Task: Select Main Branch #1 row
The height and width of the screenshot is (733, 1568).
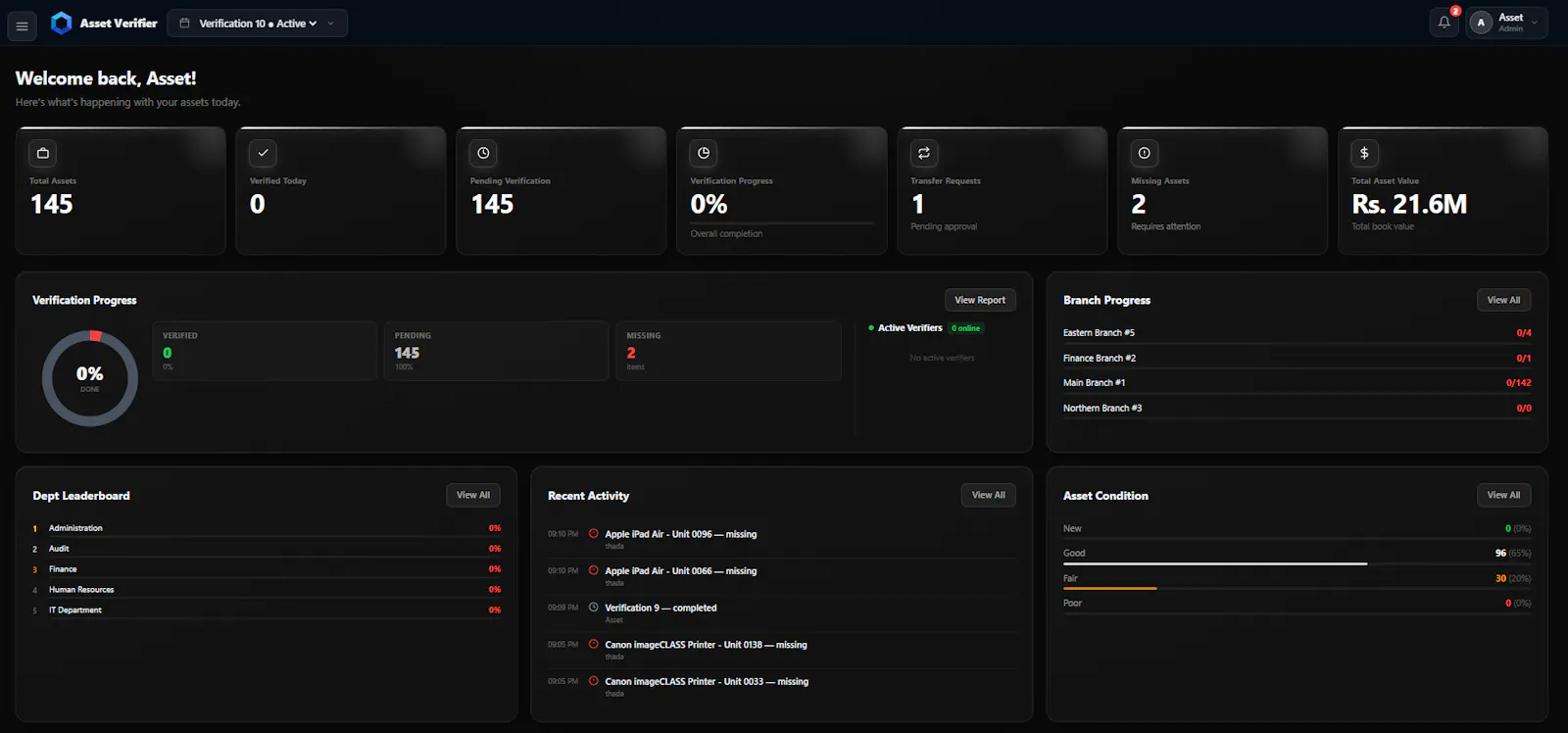Action: [1297, 383]
